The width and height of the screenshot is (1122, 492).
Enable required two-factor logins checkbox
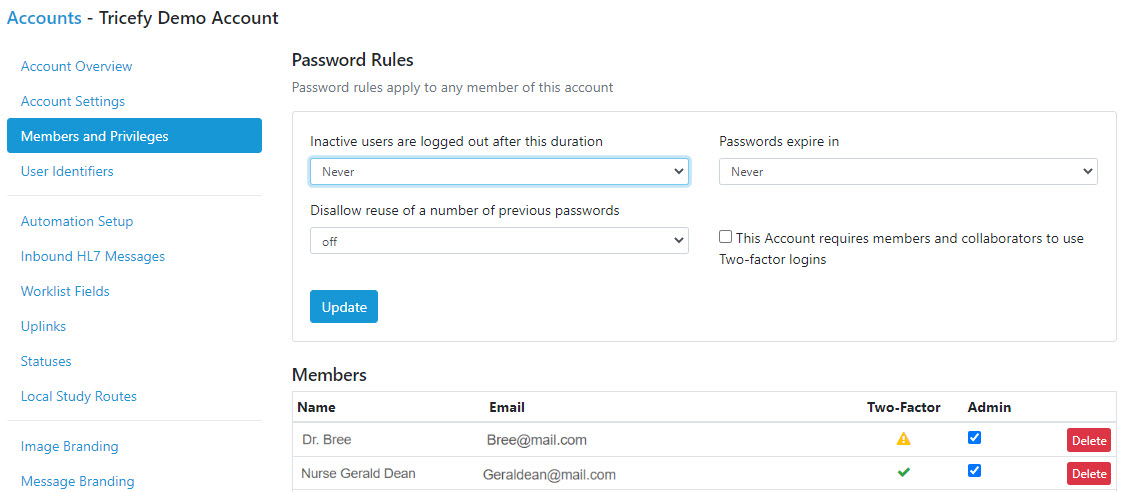(726, 238)
